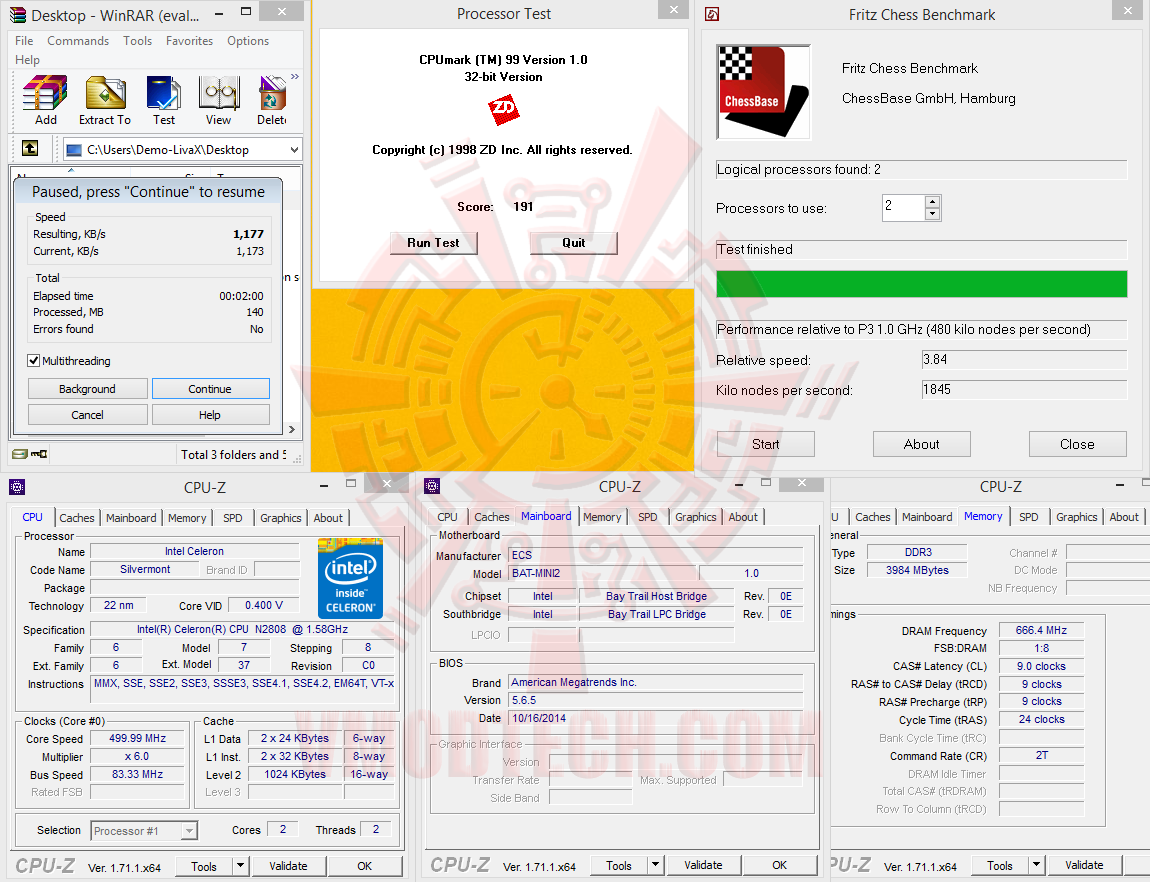Click Continue button in WinRAR benchmark

pos(210,389)
